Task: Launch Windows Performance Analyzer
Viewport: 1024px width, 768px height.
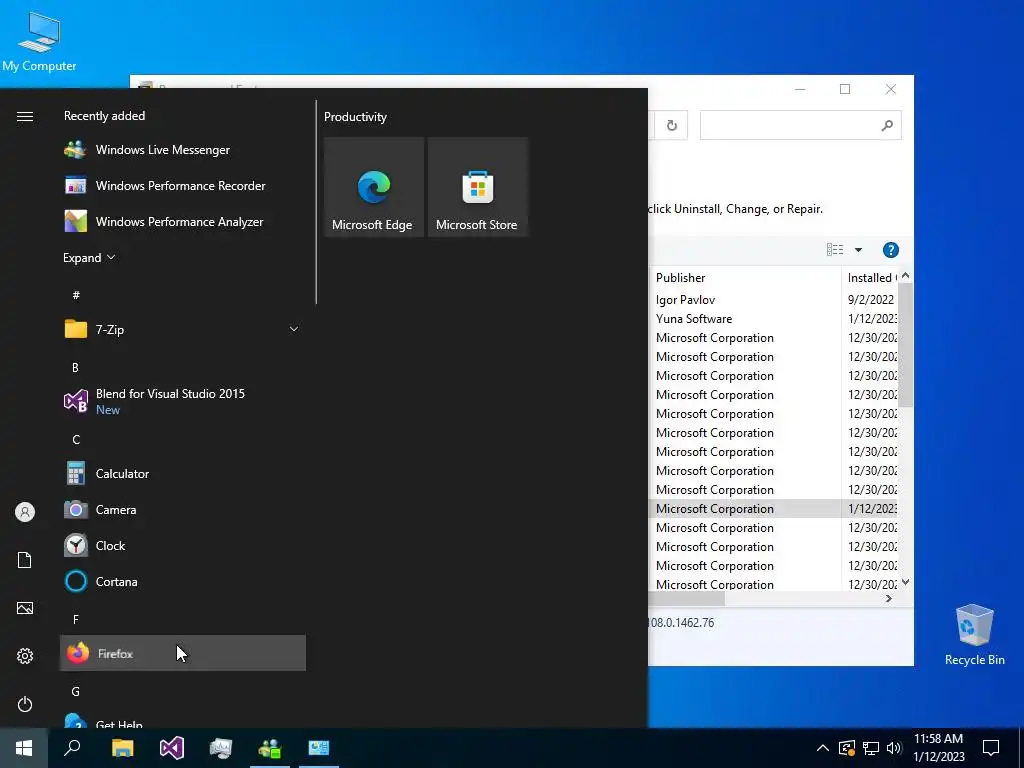Action: tap(182, 221)
